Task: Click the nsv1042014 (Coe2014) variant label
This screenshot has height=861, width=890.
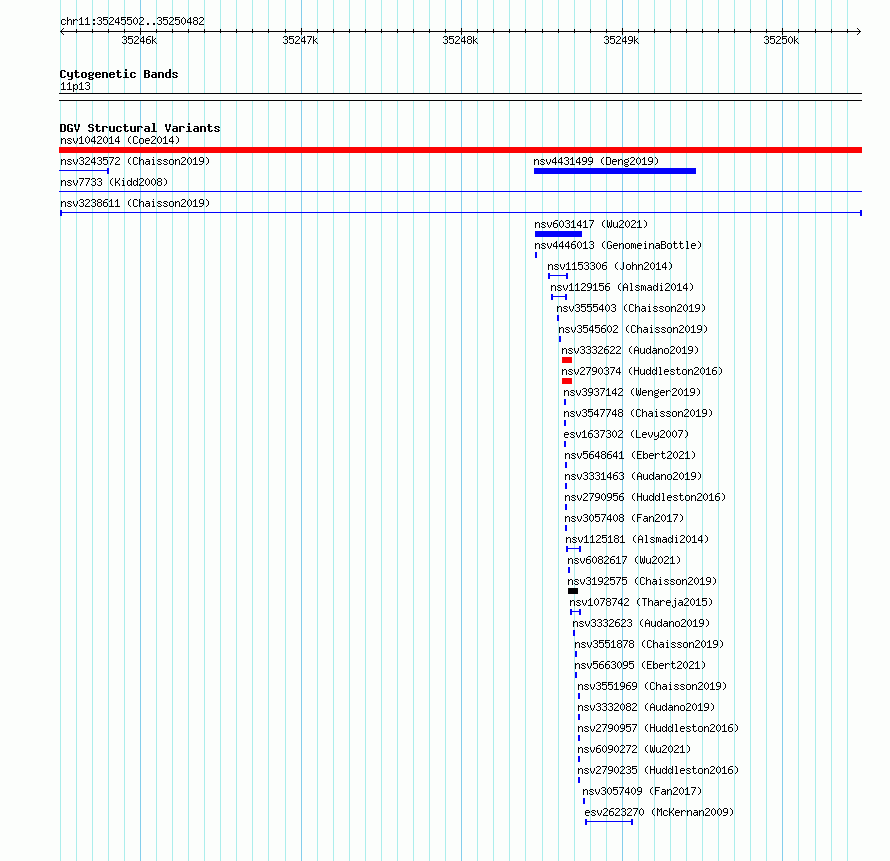Action: click(x=120, y=140)
